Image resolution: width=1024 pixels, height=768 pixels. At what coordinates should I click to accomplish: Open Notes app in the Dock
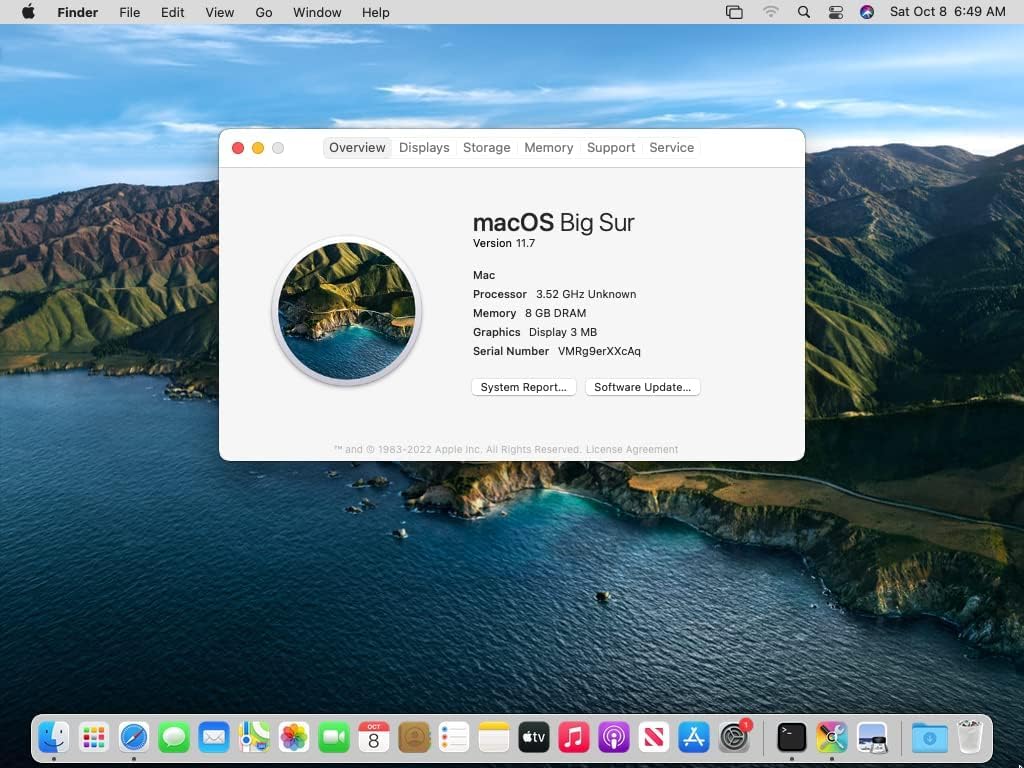494,737
